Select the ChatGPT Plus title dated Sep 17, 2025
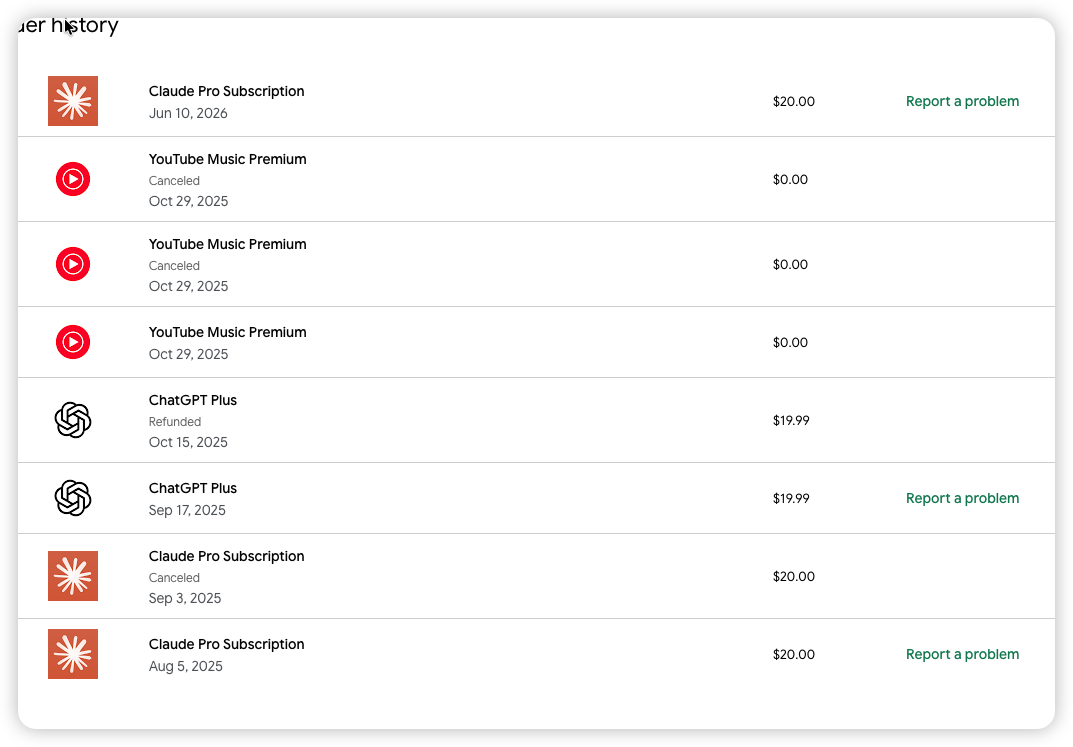This screenshot has width=1073, height=747. (193, 488)
